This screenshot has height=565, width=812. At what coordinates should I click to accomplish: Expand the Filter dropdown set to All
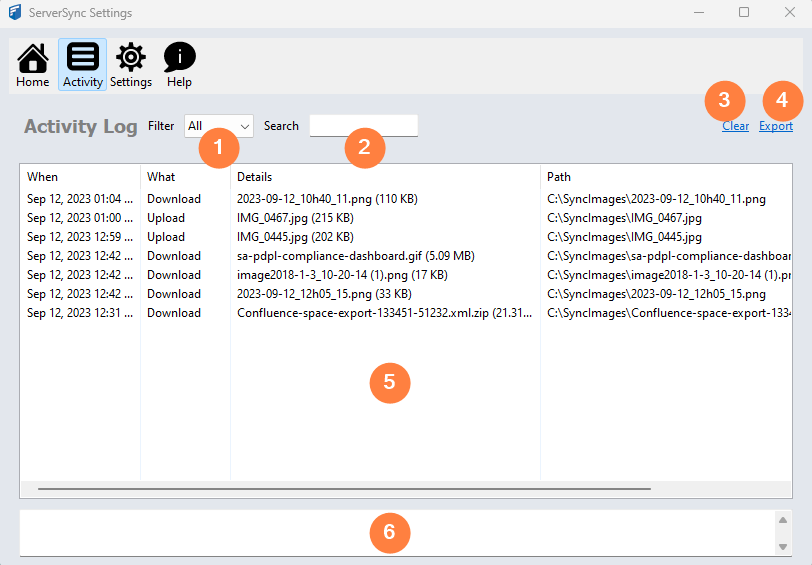tap(219, 126)
